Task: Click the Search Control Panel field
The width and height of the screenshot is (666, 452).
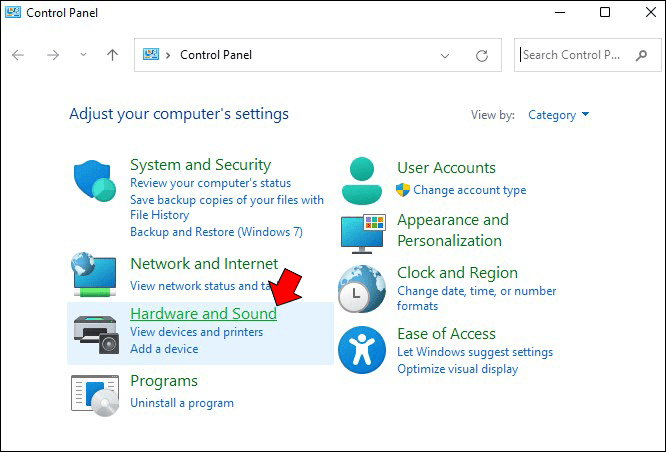Action: (x=587, y=55)
